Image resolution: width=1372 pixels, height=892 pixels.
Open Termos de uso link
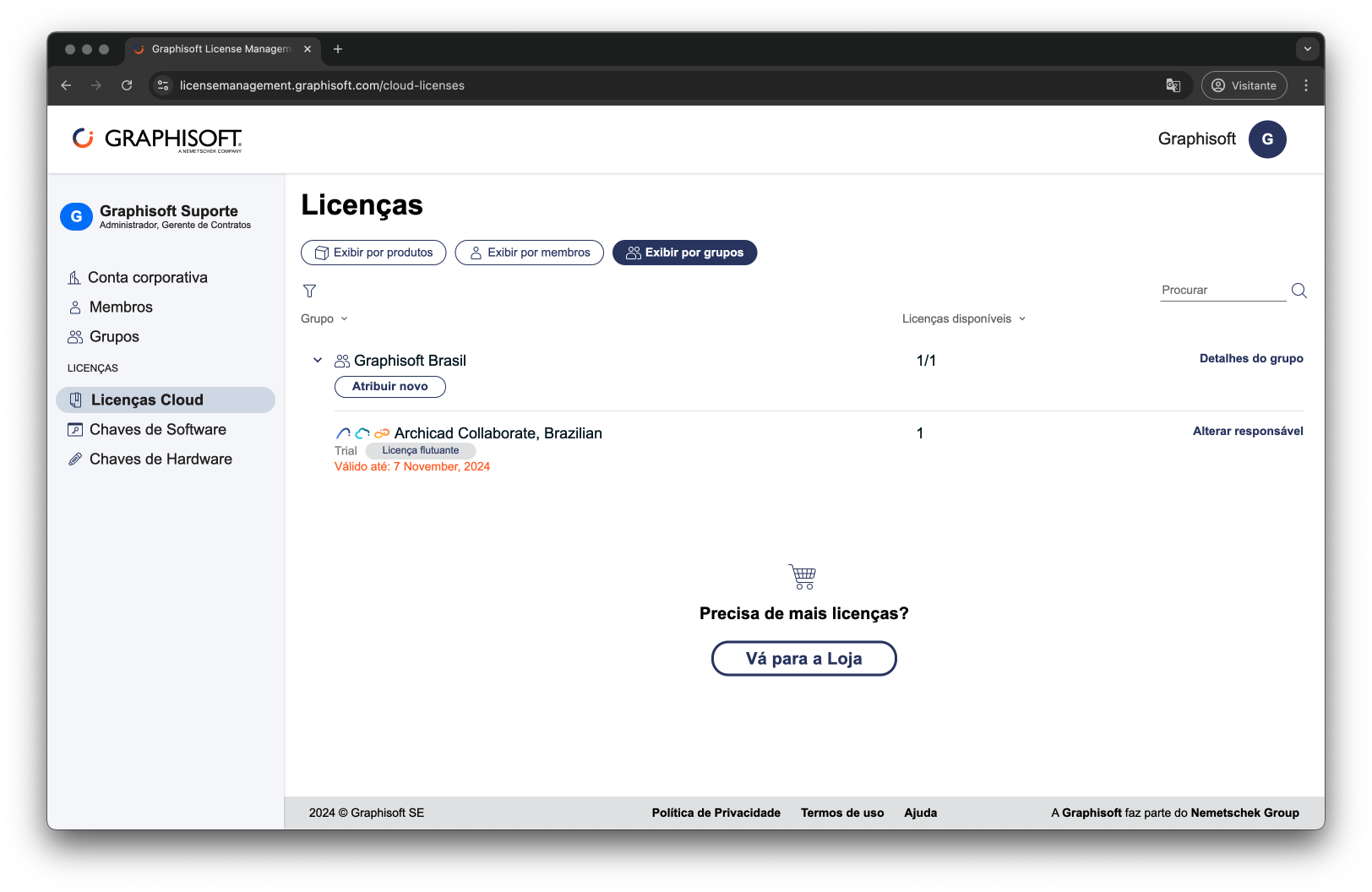point(842,813)
